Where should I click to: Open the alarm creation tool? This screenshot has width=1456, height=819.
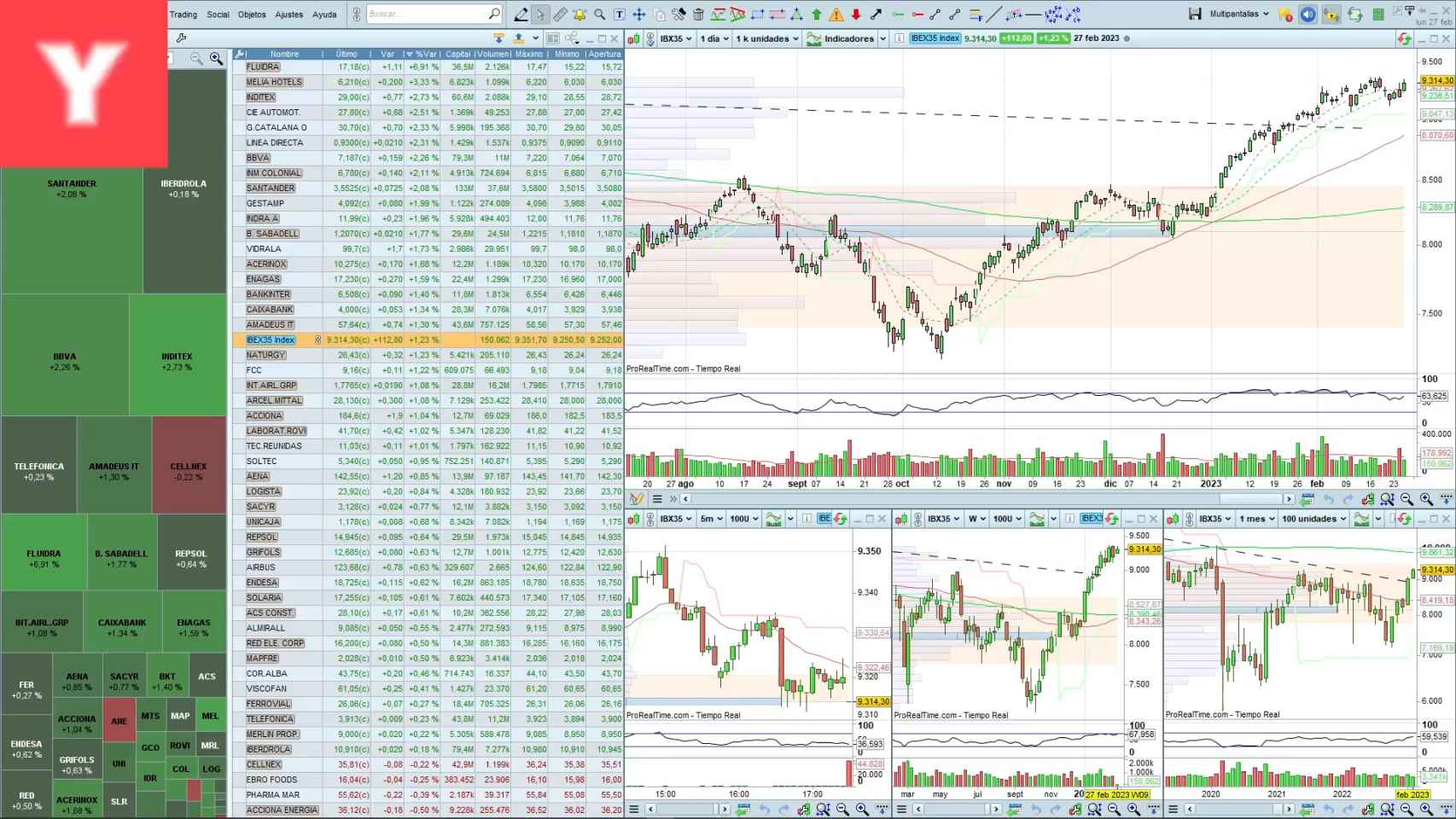click(579, 15)
